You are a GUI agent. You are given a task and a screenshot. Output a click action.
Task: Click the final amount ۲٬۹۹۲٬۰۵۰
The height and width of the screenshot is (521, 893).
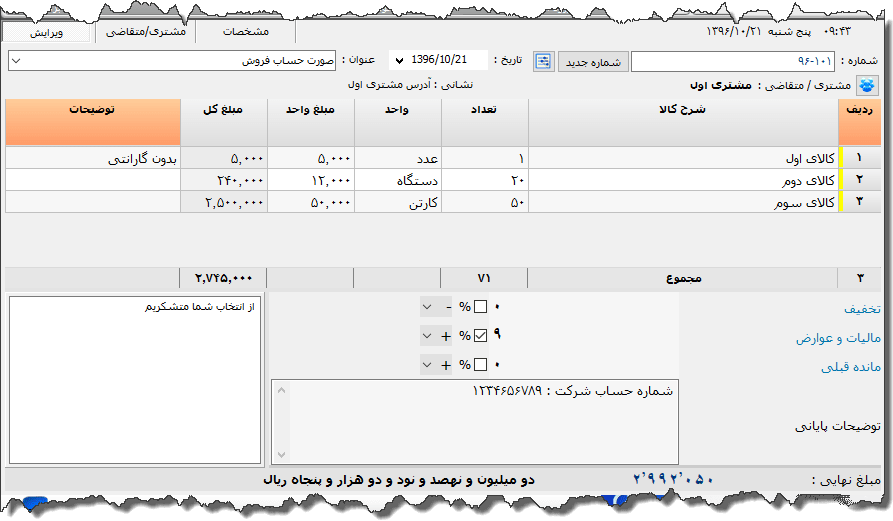(x=673, y=480)
